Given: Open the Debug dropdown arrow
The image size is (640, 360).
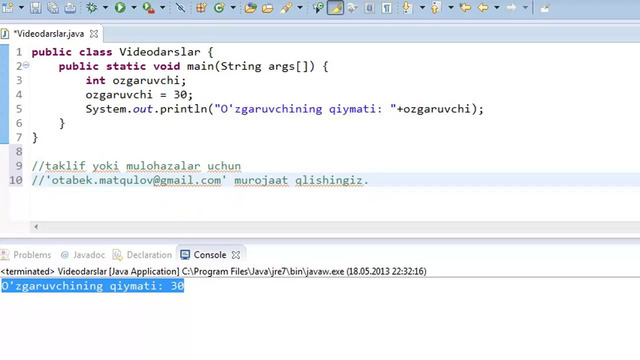Looking at the screenshot, I should [105, 7].
